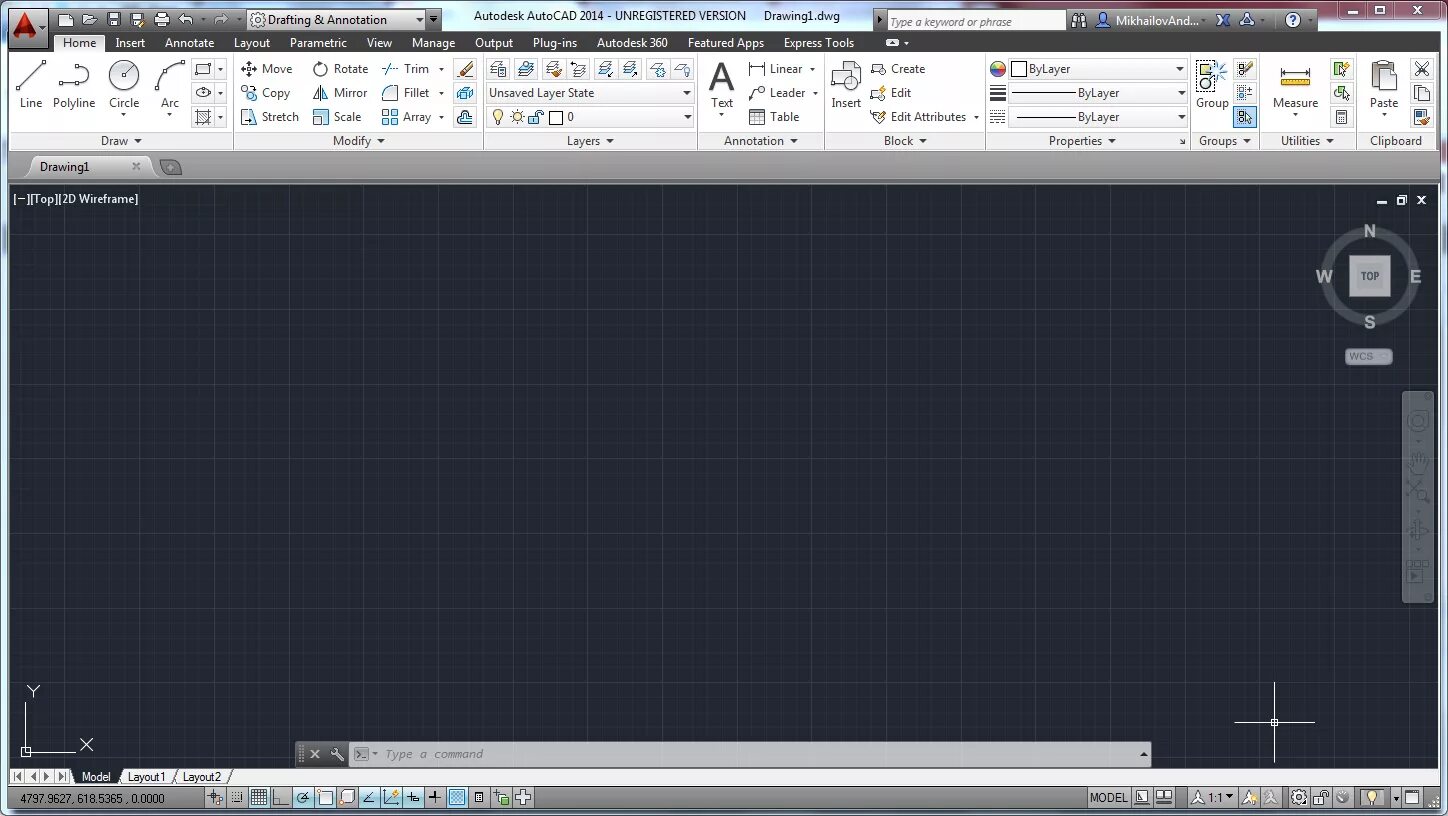Toggle Transparency display in status bar
This screenshot has width=1448, height=816.
coord(457,798)
